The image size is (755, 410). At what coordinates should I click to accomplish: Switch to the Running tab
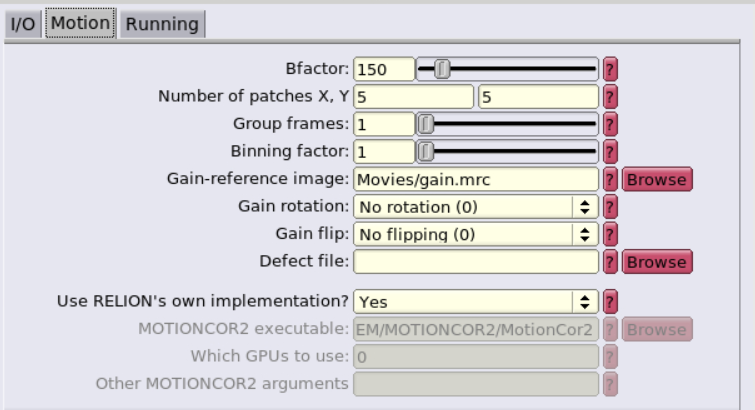click(x=162, y=24)
